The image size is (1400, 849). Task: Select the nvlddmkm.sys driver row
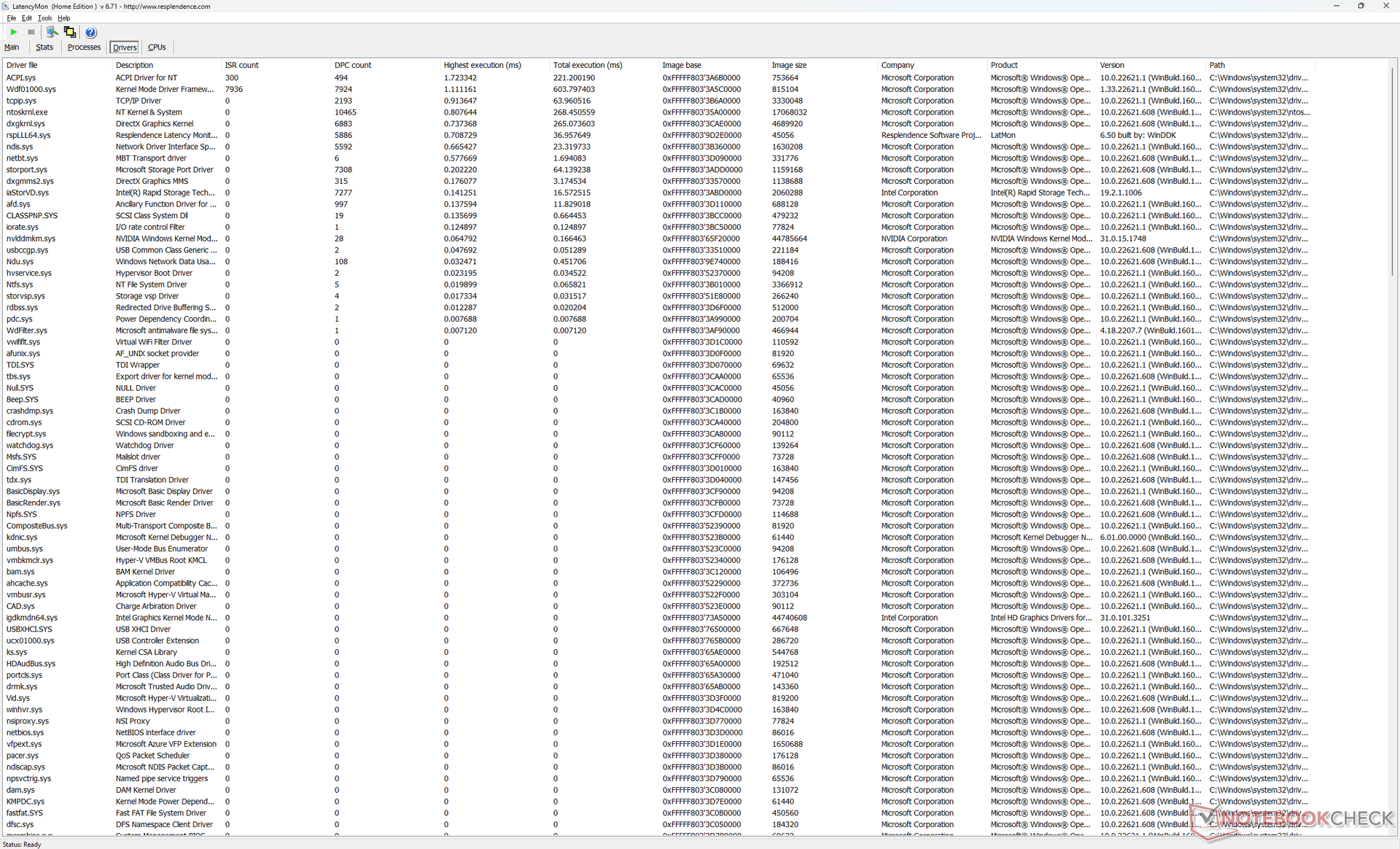pyautogui.click(x=31, y=239)
